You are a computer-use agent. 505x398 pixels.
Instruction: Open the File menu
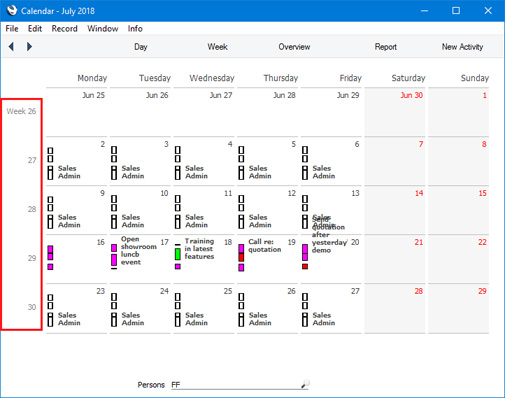[x=12, y=29]
